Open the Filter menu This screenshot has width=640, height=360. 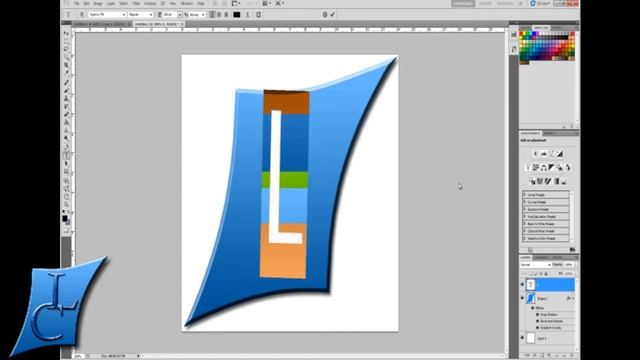coord(136,4)
